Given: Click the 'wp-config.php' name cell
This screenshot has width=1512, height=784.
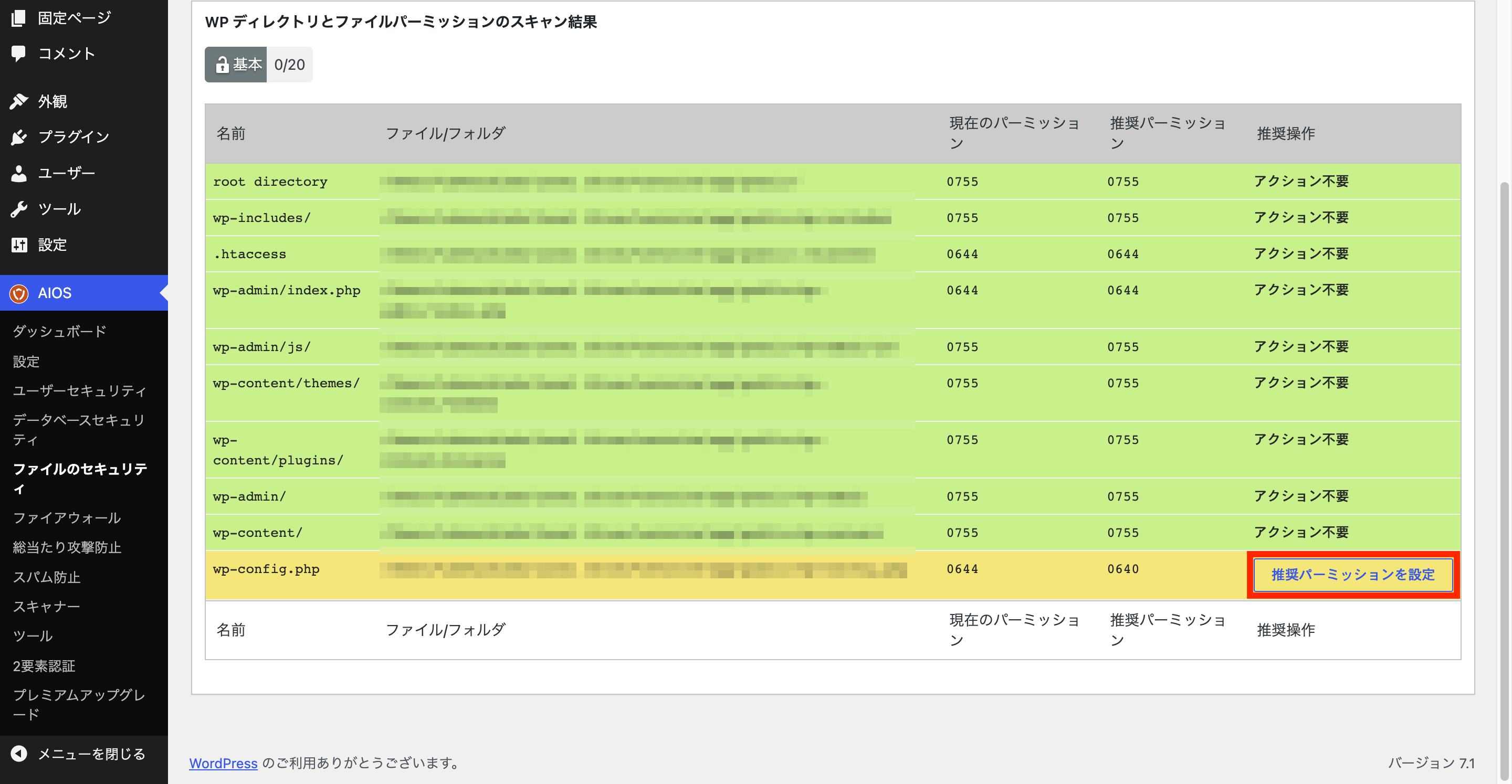Looking at the screenshot, I should 266,569.
